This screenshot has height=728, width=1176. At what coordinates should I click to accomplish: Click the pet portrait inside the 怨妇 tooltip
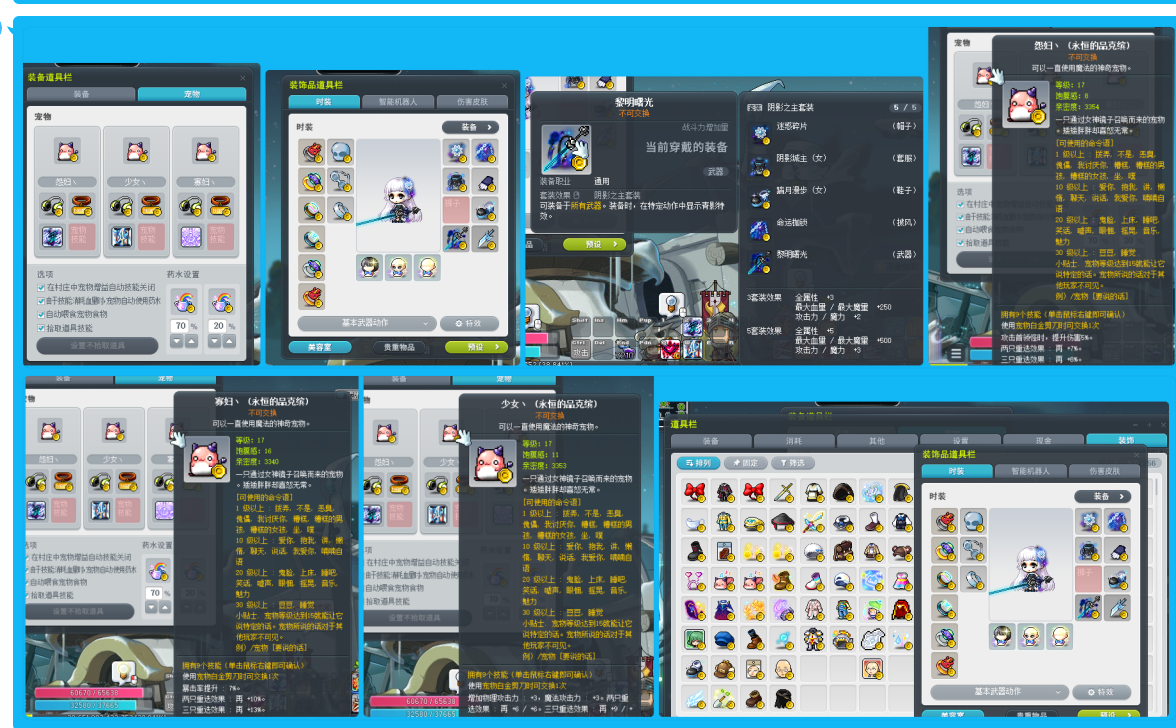pos(1025,103)
